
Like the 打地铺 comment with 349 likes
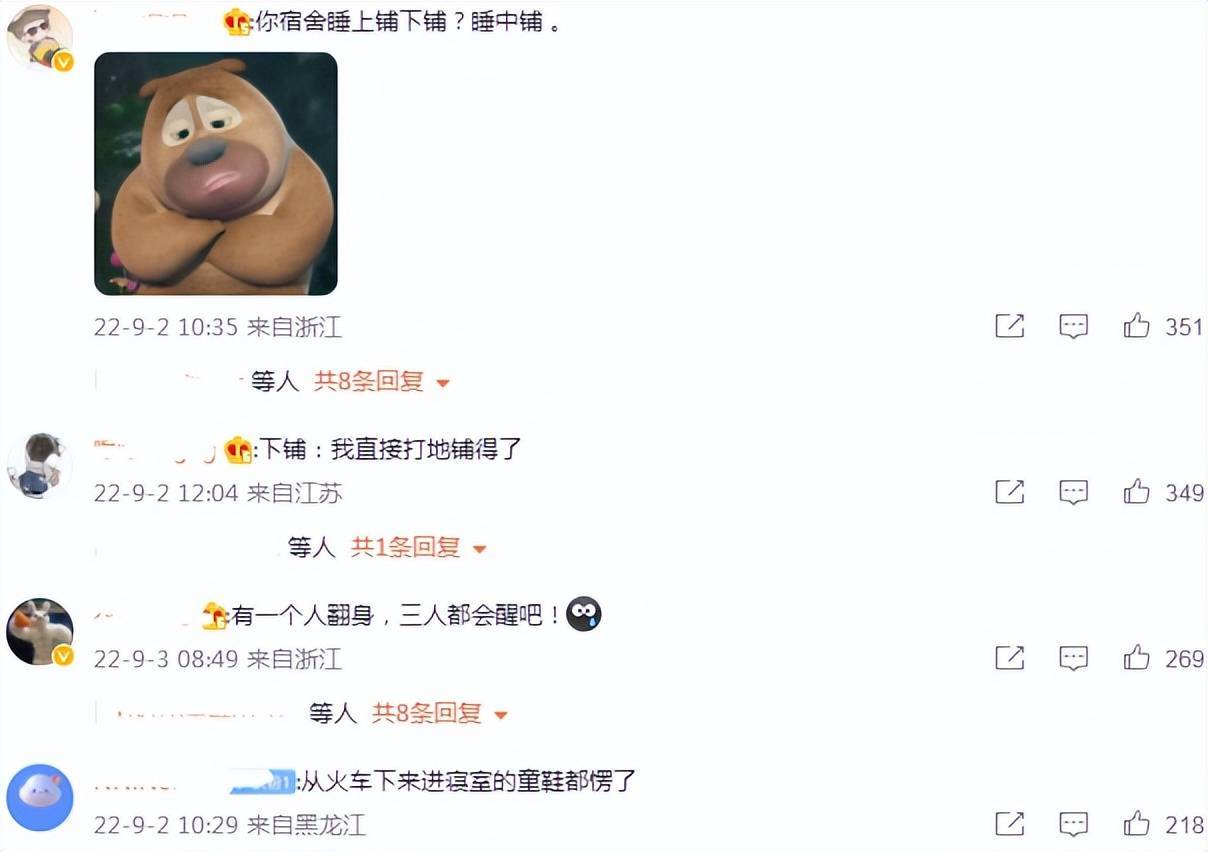click(x=1136, y=491)
